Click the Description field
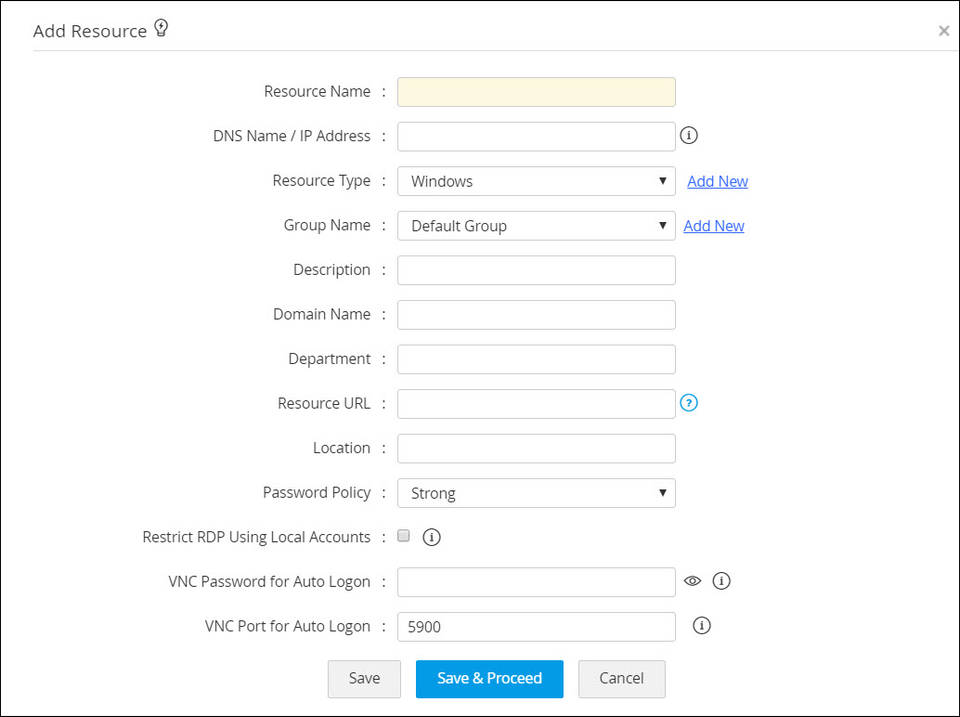Viewport: 960px width, 717px height. click(536, 270)
